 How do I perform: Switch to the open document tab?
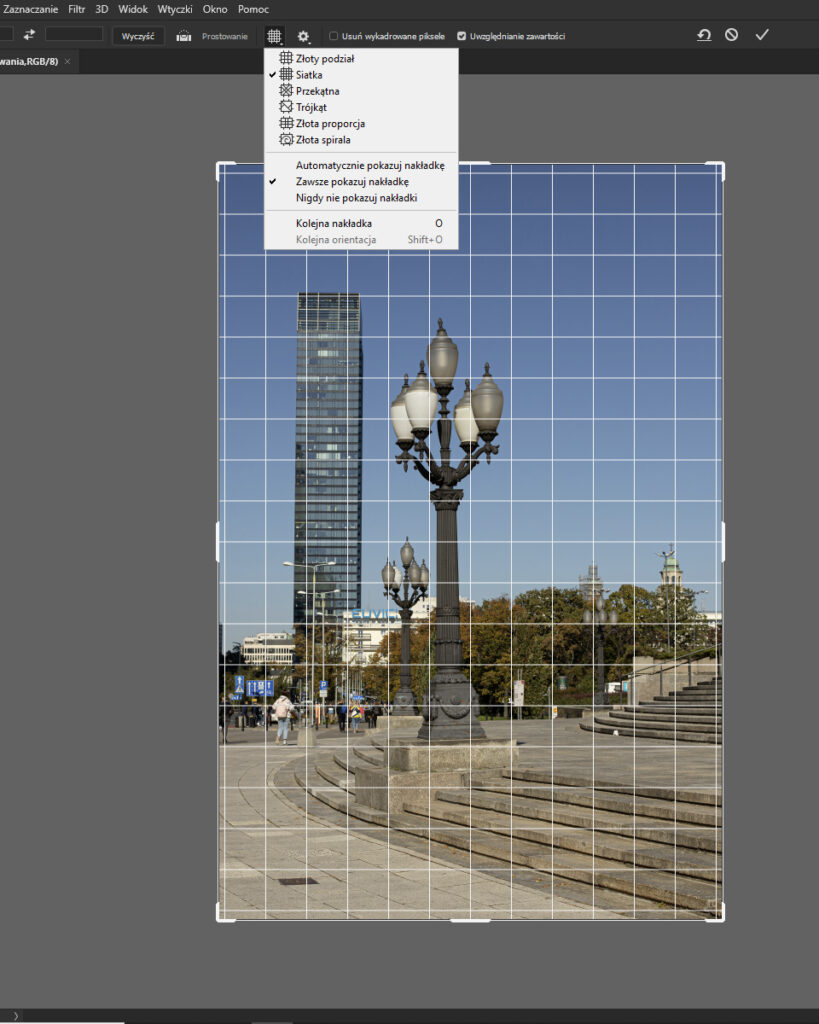[30, 61]
